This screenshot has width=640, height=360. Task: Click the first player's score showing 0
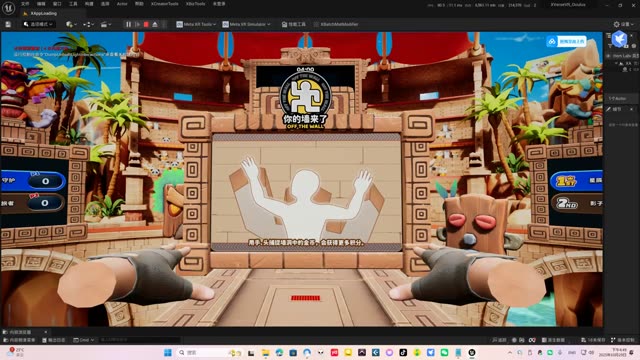point(45,181)
